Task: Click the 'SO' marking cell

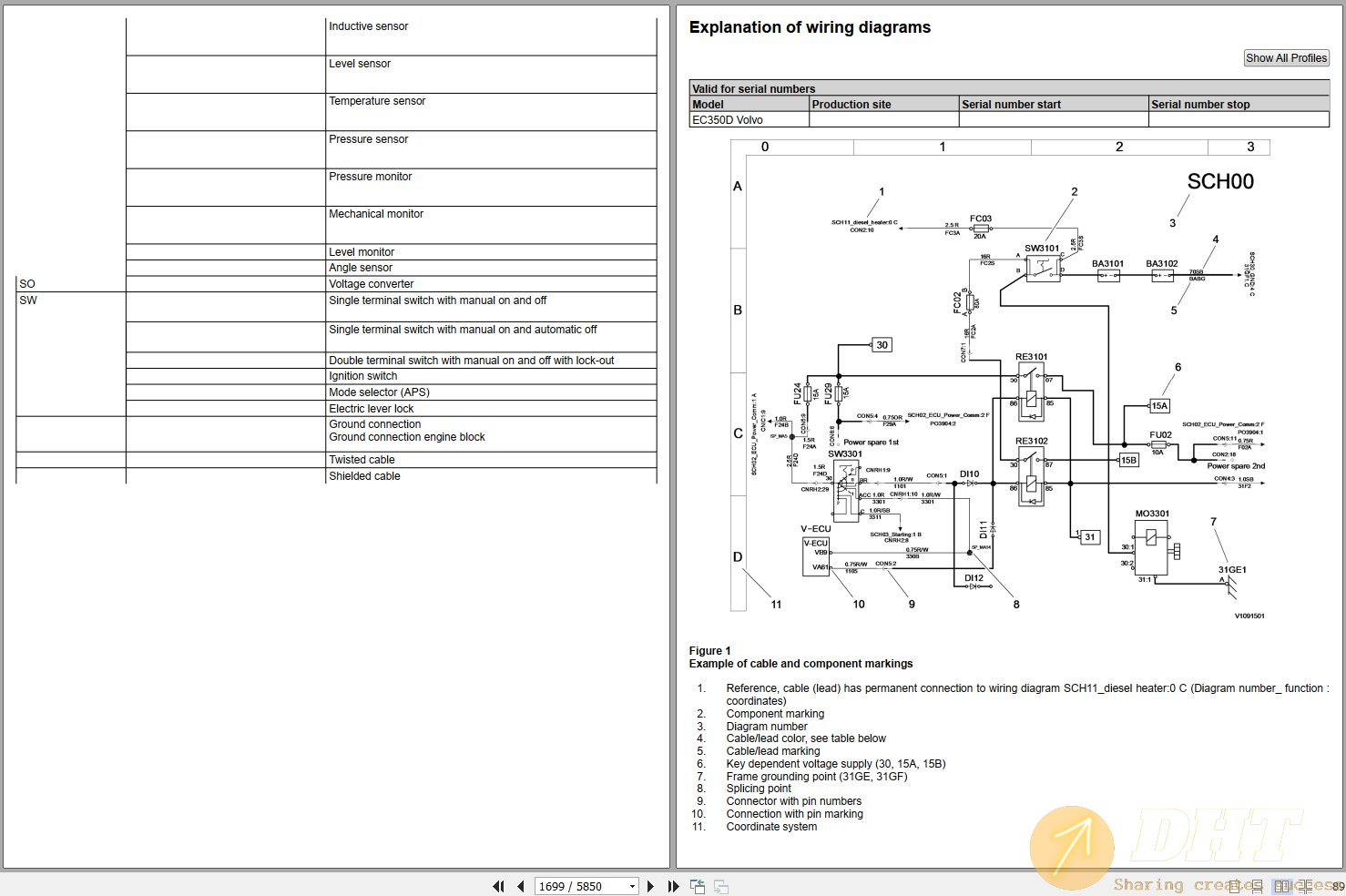Action: [71, 284]
